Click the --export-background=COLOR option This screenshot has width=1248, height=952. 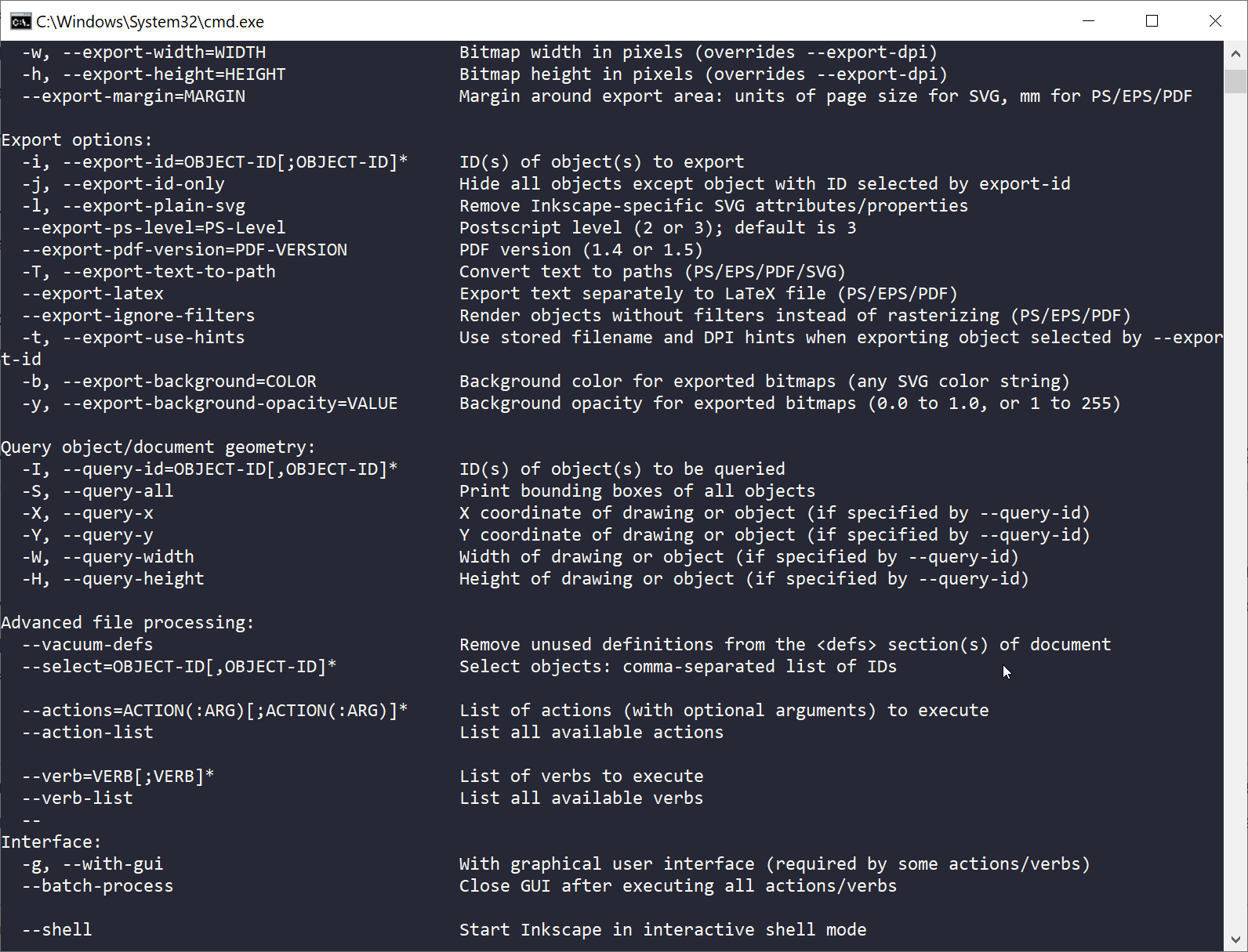[189, 382]
